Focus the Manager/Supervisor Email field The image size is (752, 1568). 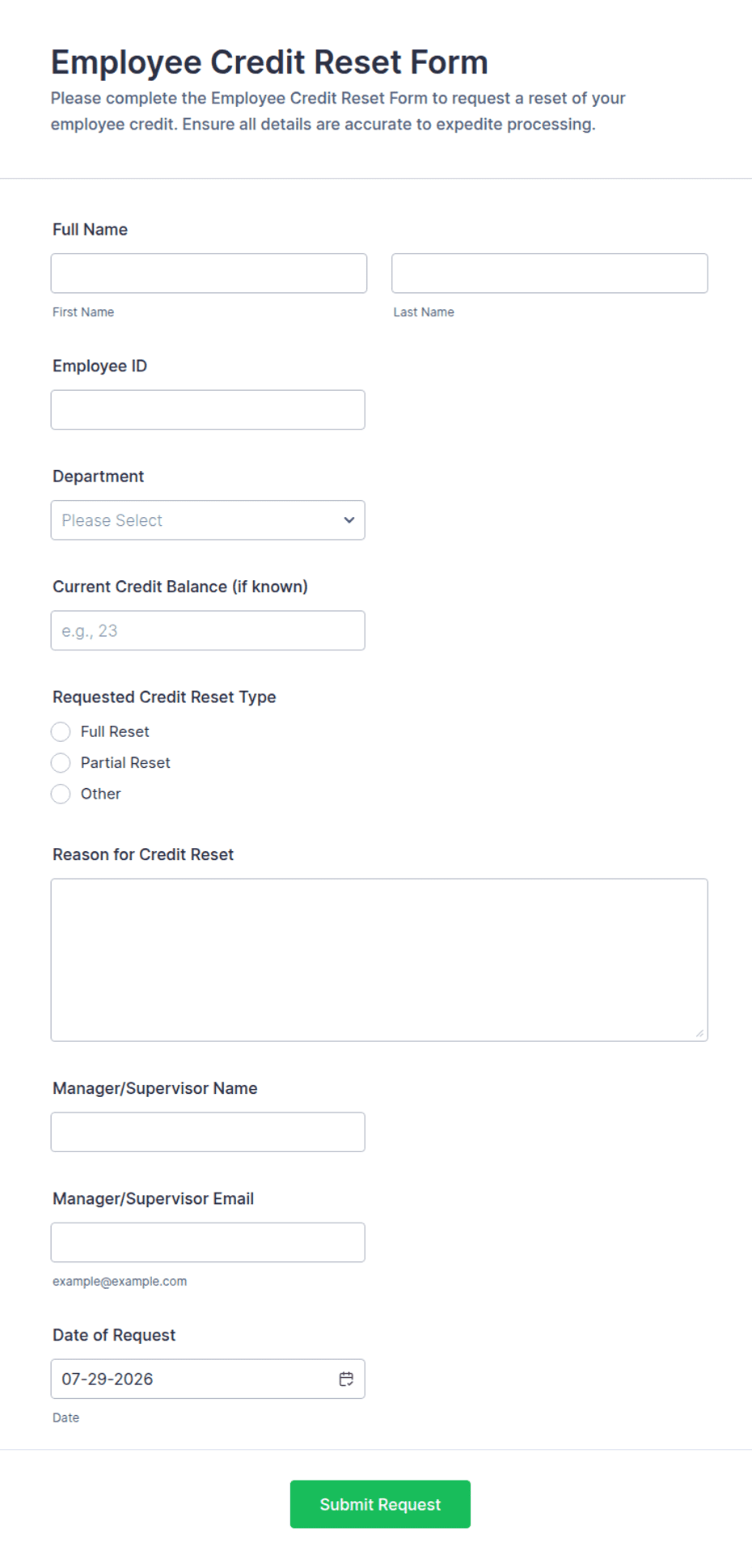point(208,1242)
